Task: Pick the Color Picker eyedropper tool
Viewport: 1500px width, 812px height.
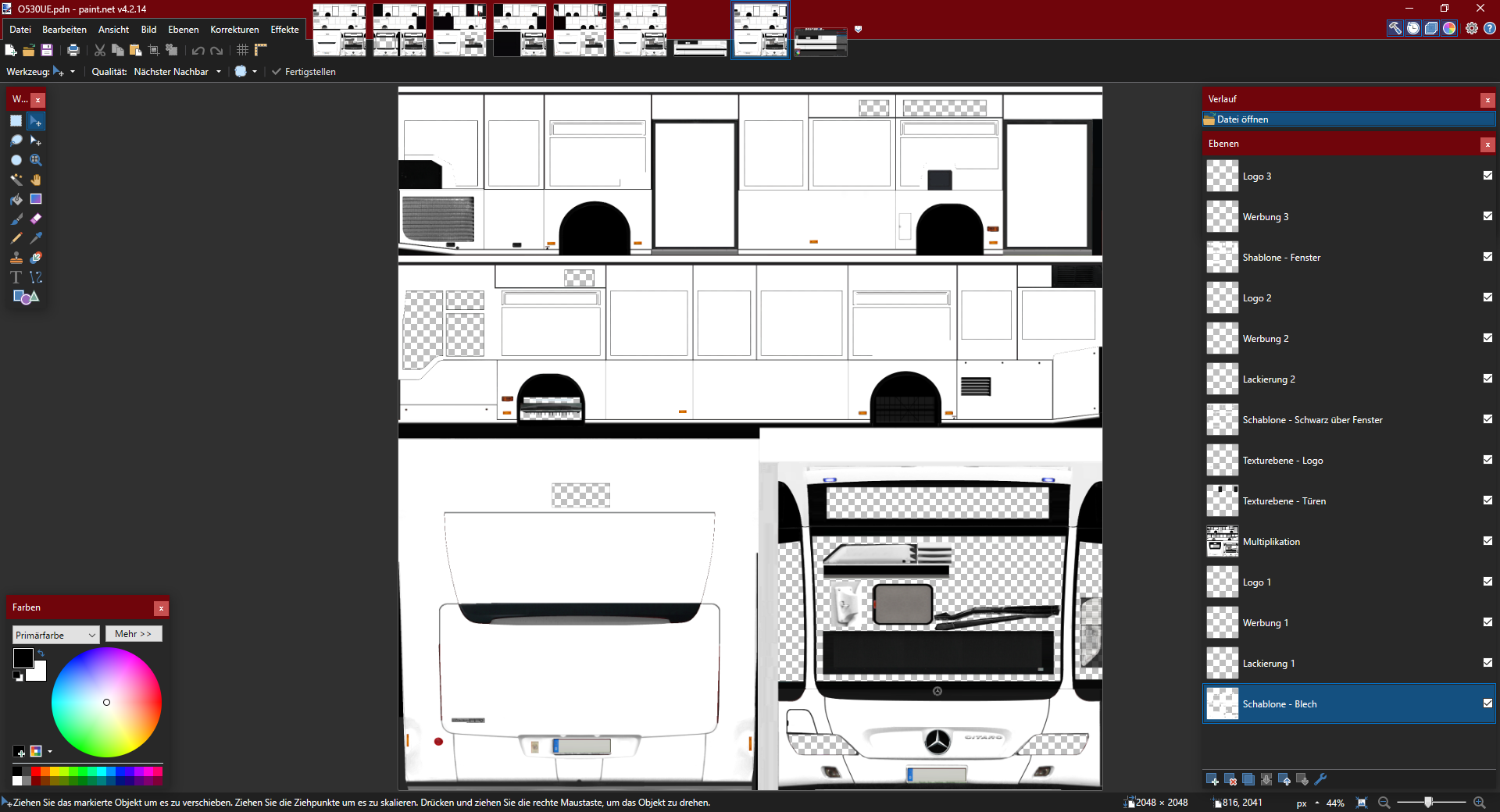Action: (x=36, y=238)
